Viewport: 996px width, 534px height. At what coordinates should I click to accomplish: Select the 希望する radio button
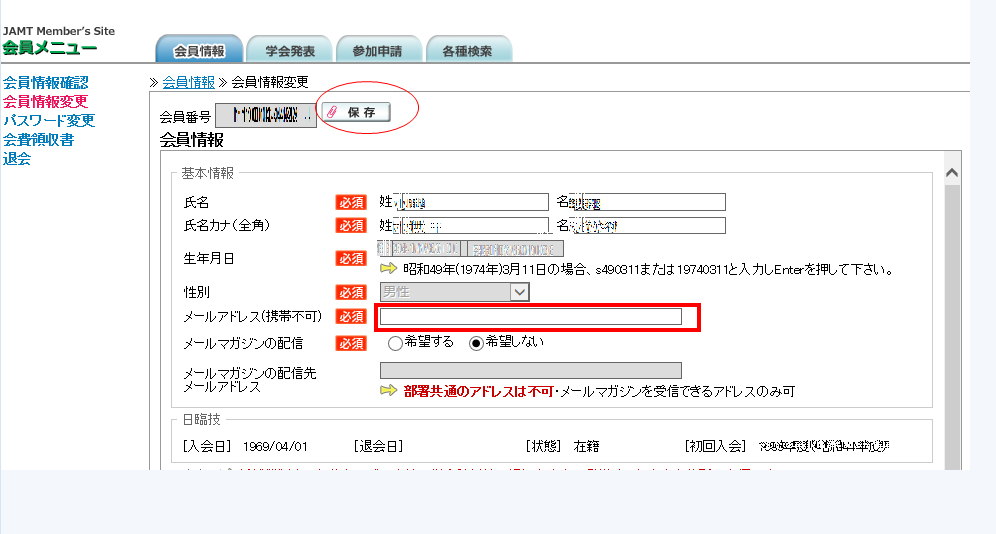(x=395, y=343)
